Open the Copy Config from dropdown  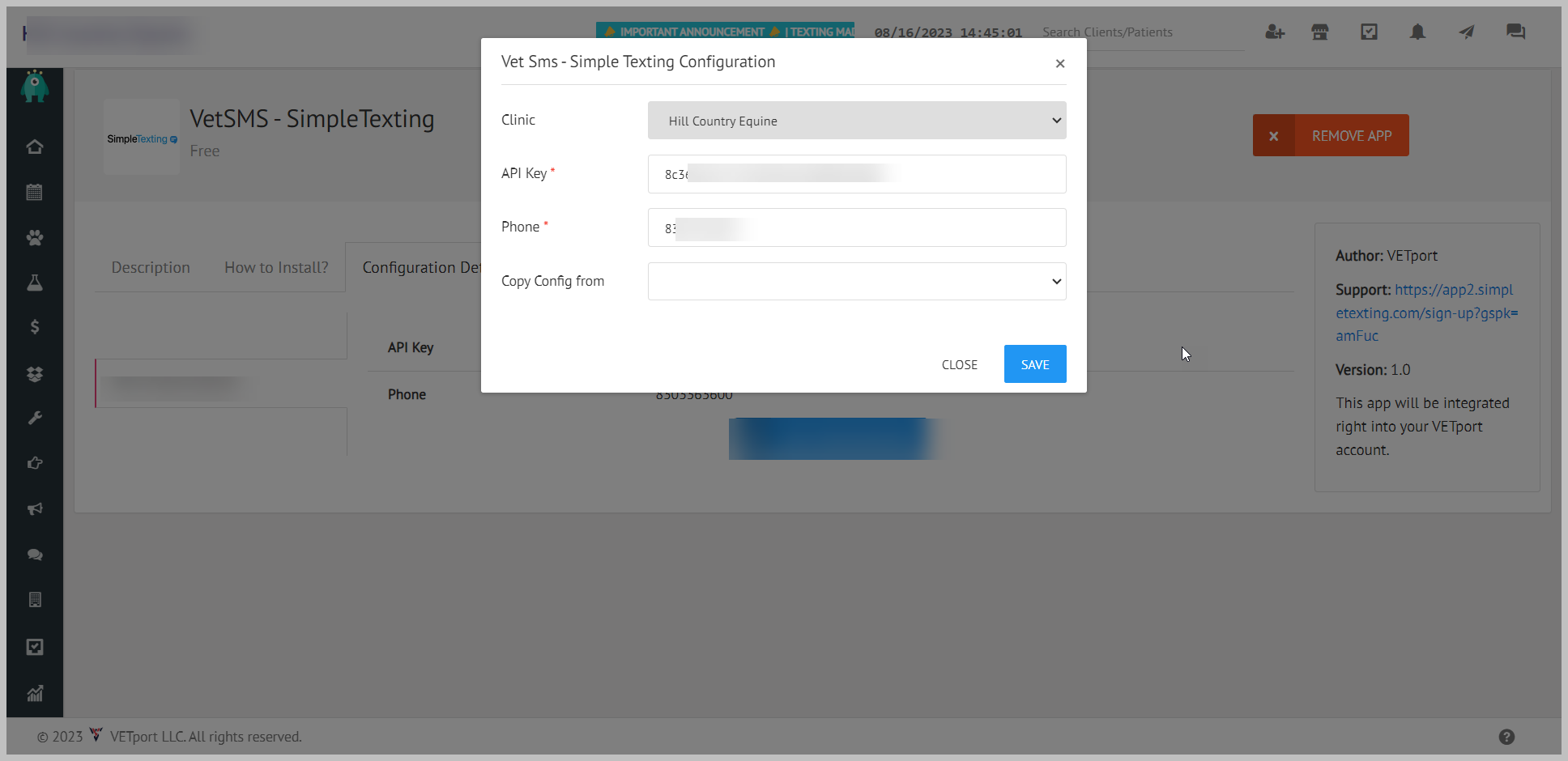point(857,281)
